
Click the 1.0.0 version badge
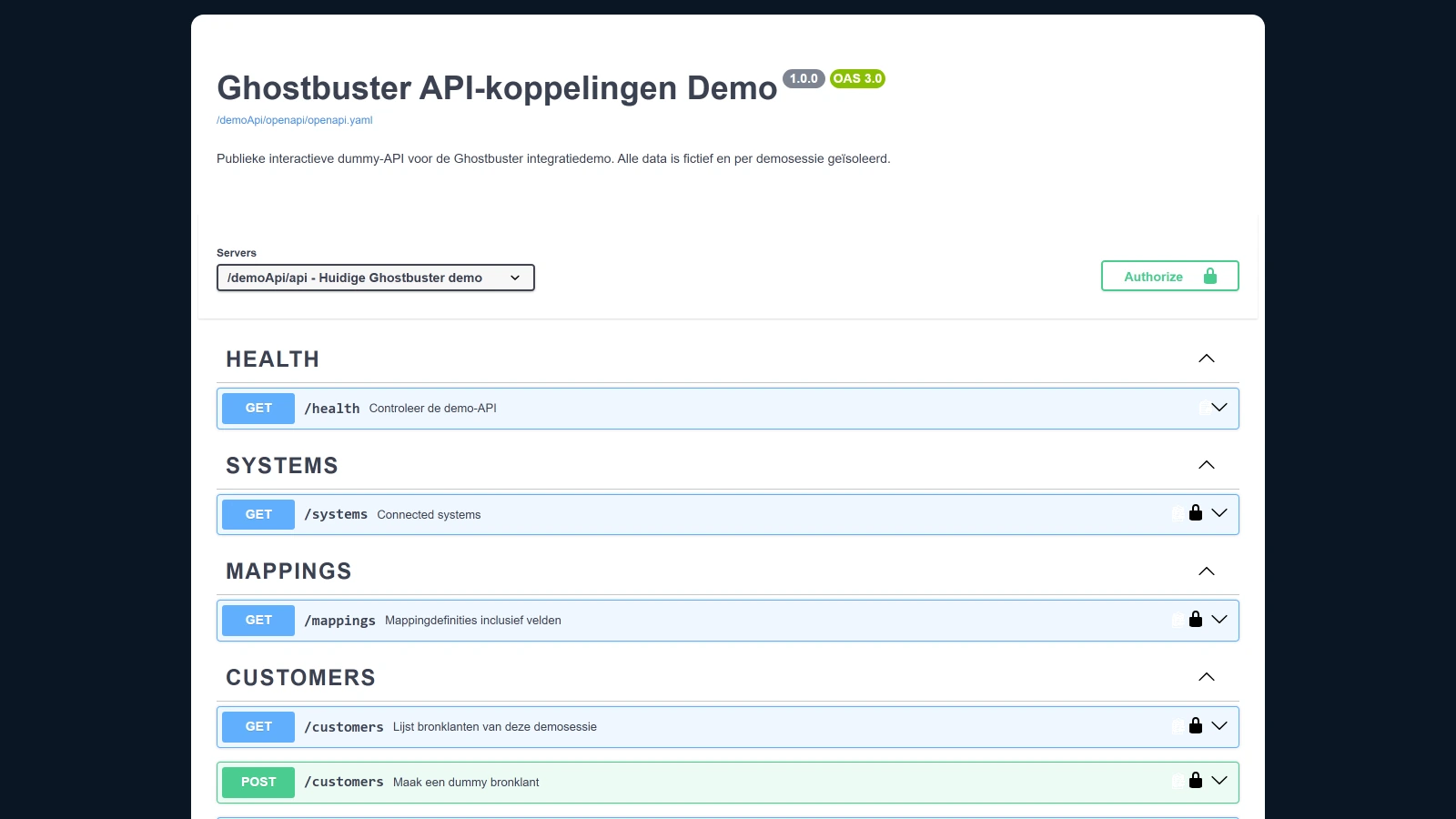[x=804, y=79]
